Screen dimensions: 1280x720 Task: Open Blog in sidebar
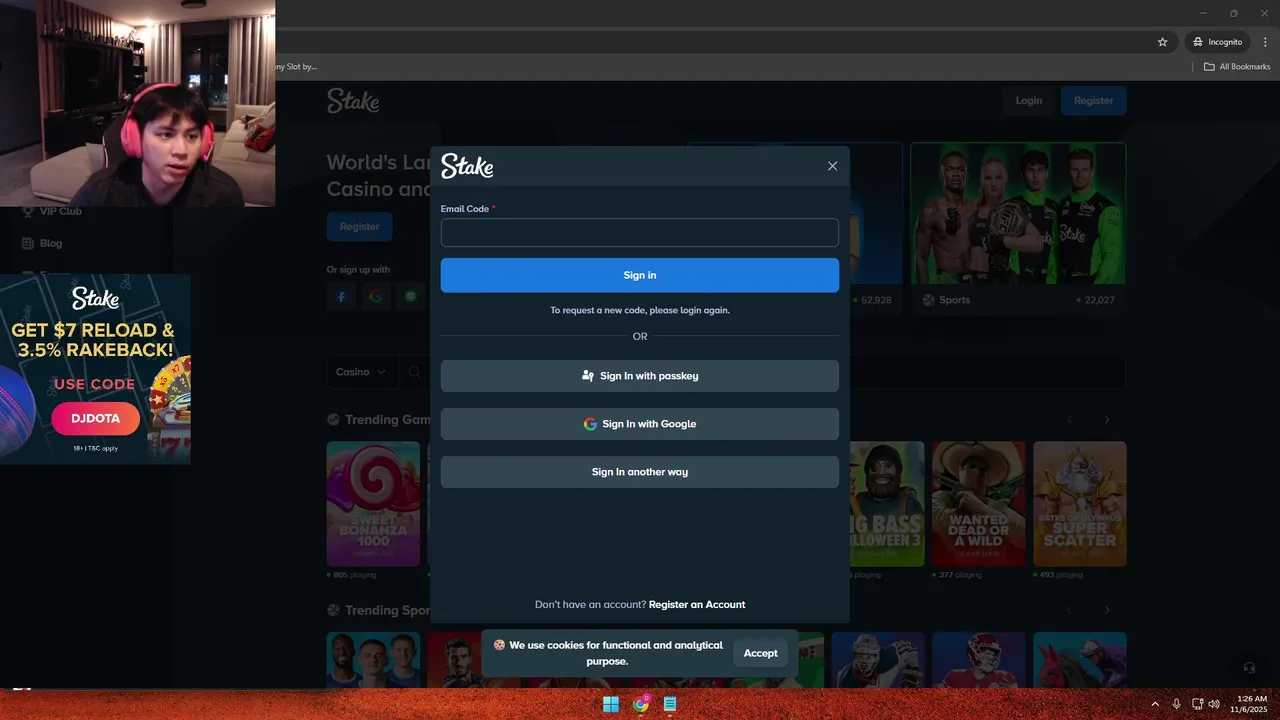42,243
